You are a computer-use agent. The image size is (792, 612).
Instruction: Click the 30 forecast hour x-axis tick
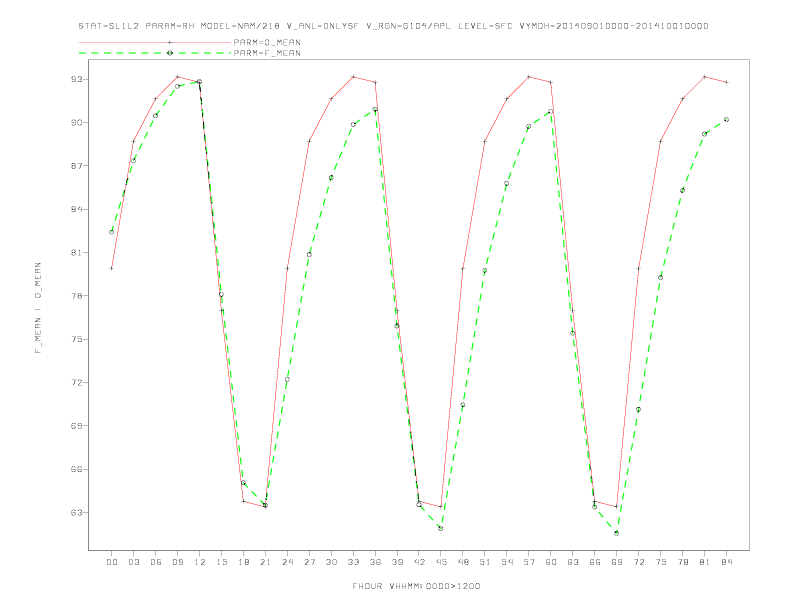coord(331,562)
